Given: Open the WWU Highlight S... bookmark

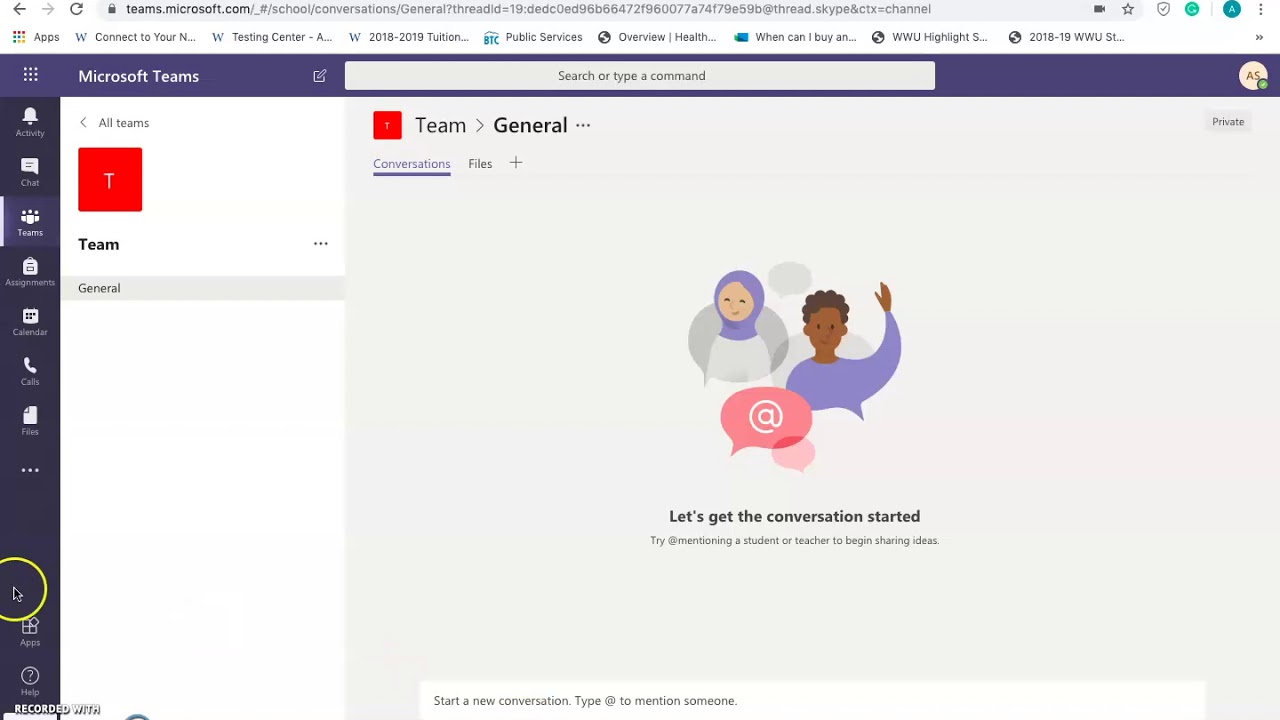Looking at the screenshot, I should 929,37.
